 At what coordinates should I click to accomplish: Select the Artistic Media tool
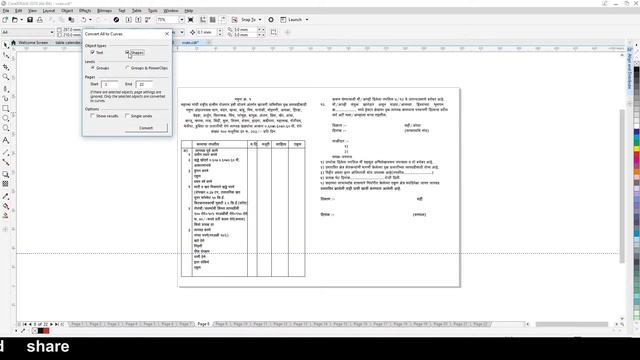pos(6,98)
